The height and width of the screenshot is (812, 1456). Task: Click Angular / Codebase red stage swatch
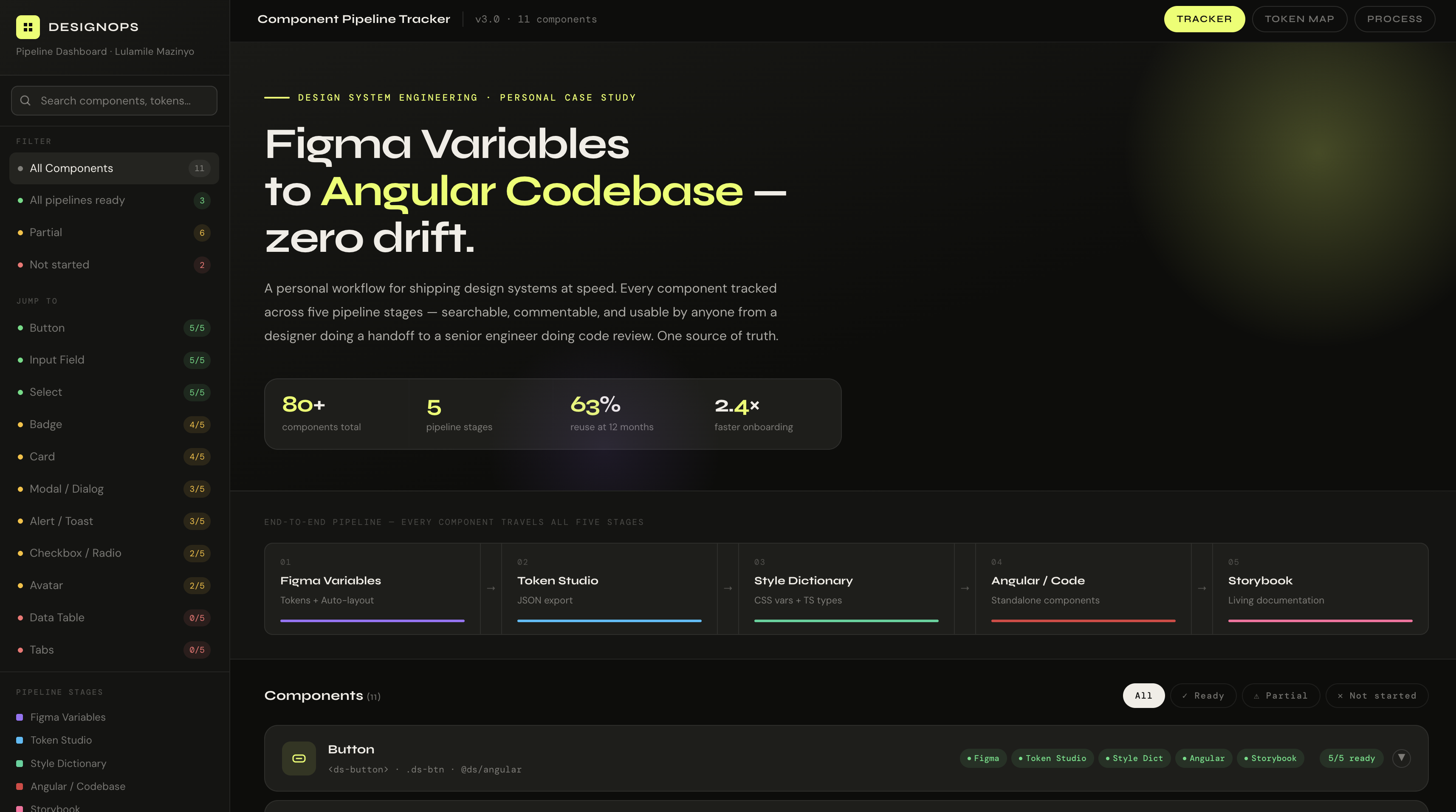click(x=20, y=787)
